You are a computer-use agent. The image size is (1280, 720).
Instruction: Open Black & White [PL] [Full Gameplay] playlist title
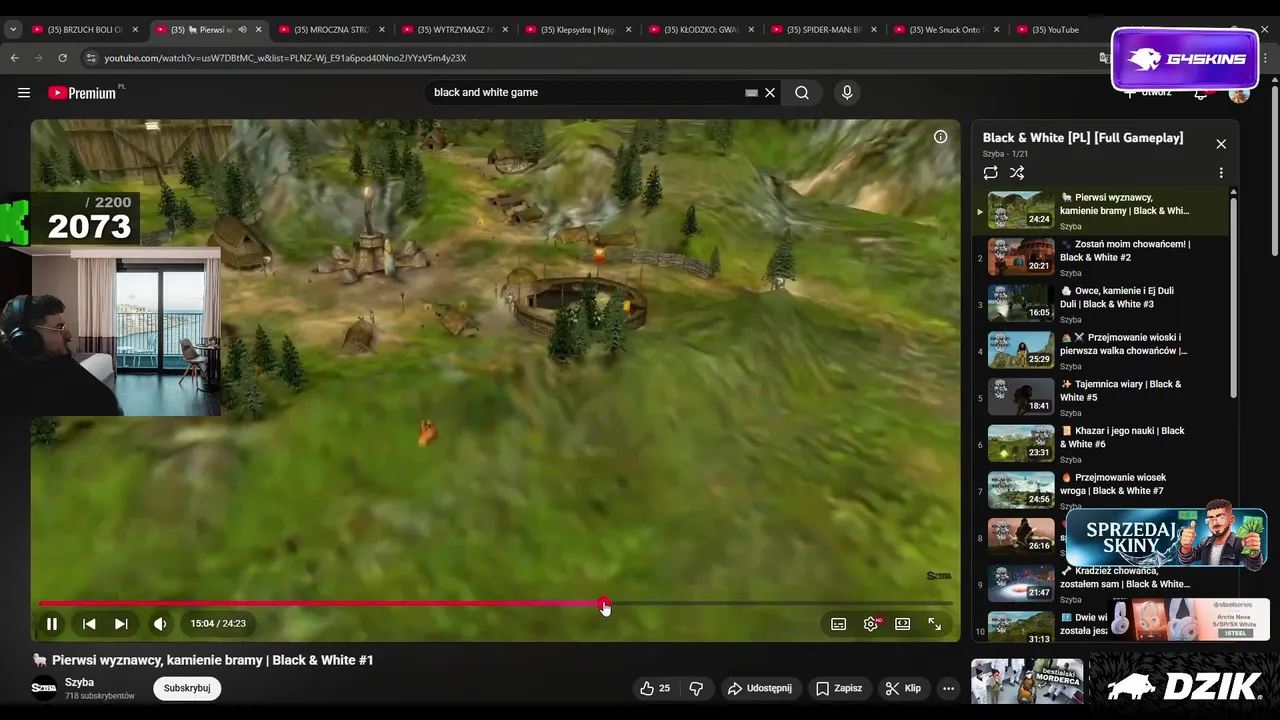click(x=1083, y=138)
